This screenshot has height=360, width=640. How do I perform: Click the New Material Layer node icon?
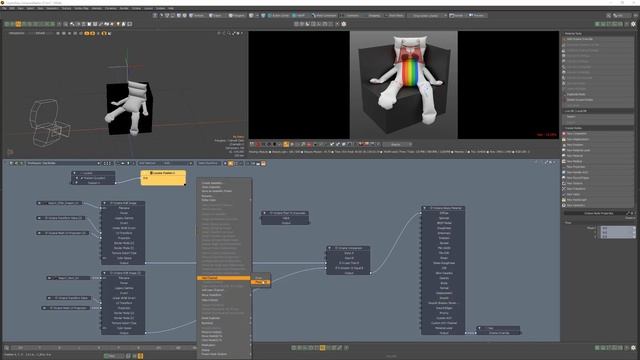[564, 150]
